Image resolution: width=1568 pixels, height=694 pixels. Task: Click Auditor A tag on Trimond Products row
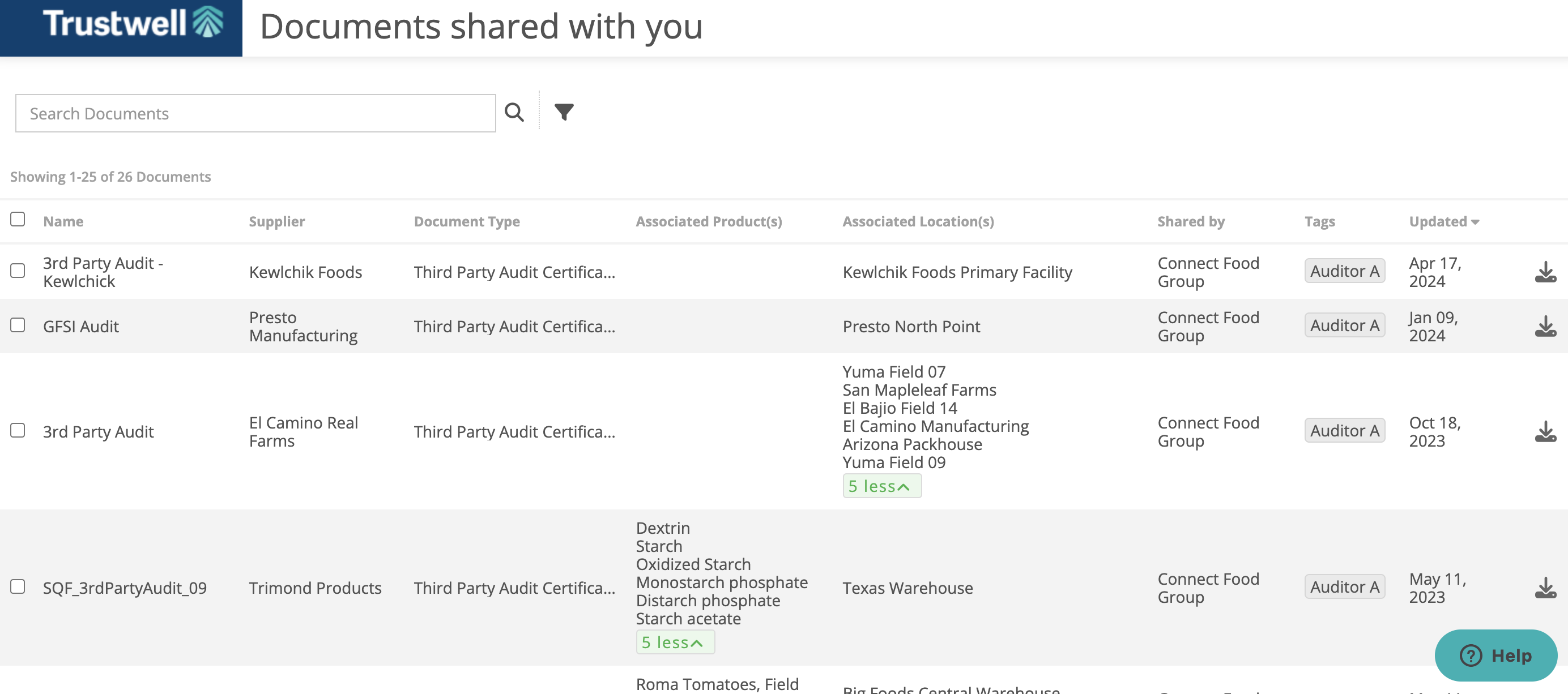1345,587
